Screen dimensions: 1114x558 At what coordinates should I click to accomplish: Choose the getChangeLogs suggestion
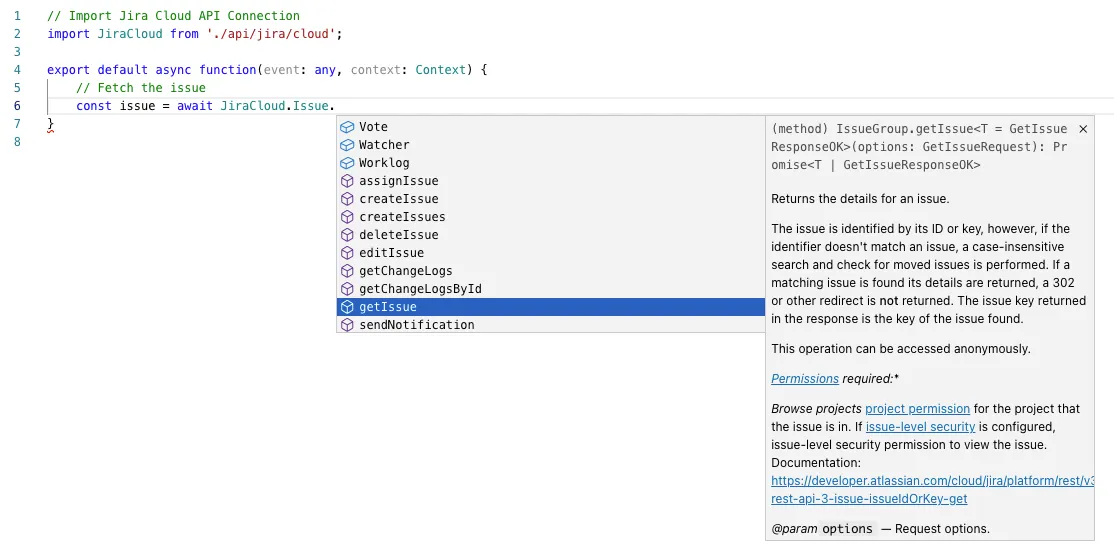click(x=551, y=271)
